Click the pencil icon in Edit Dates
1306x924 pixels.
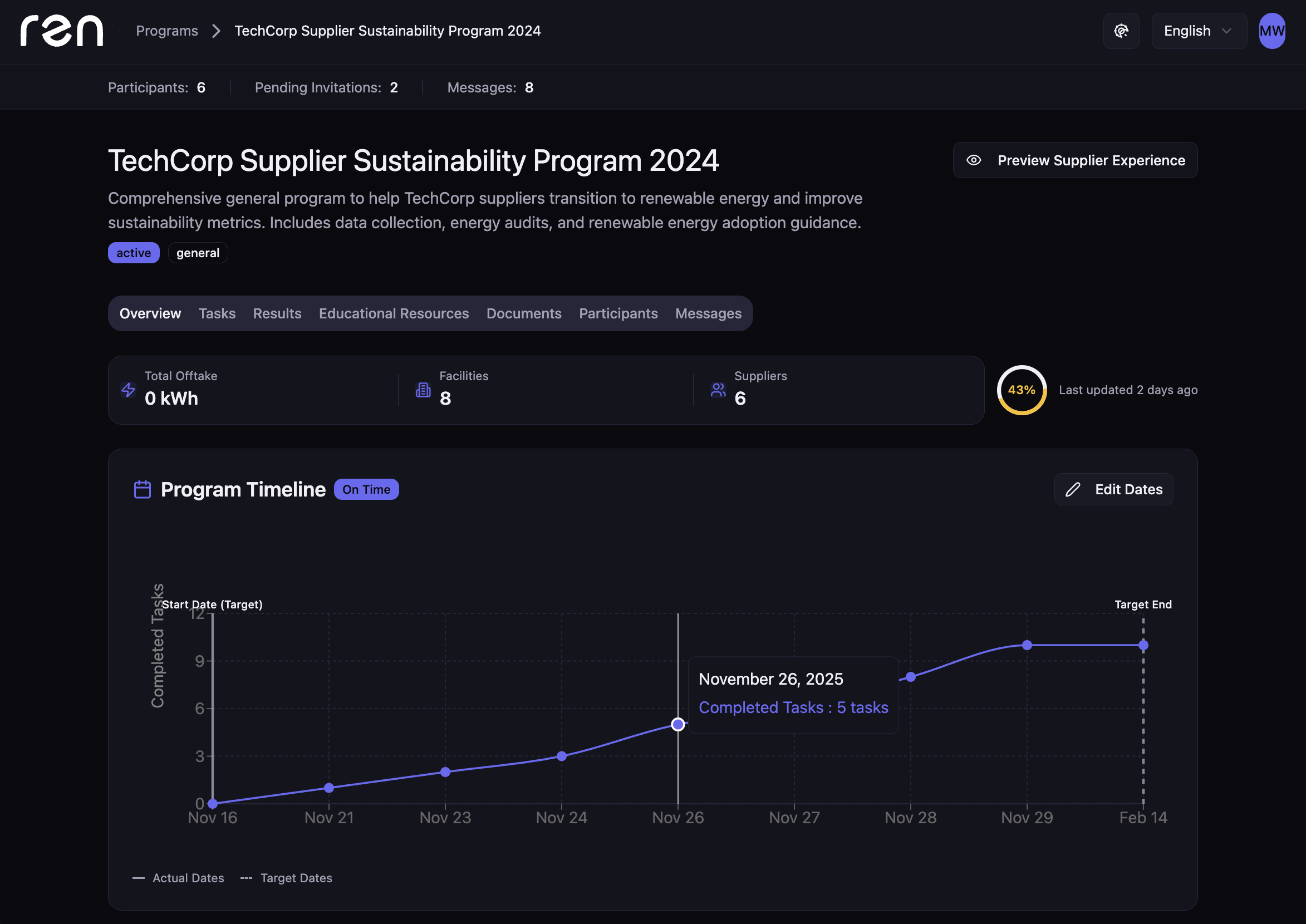pos(1073,489)
